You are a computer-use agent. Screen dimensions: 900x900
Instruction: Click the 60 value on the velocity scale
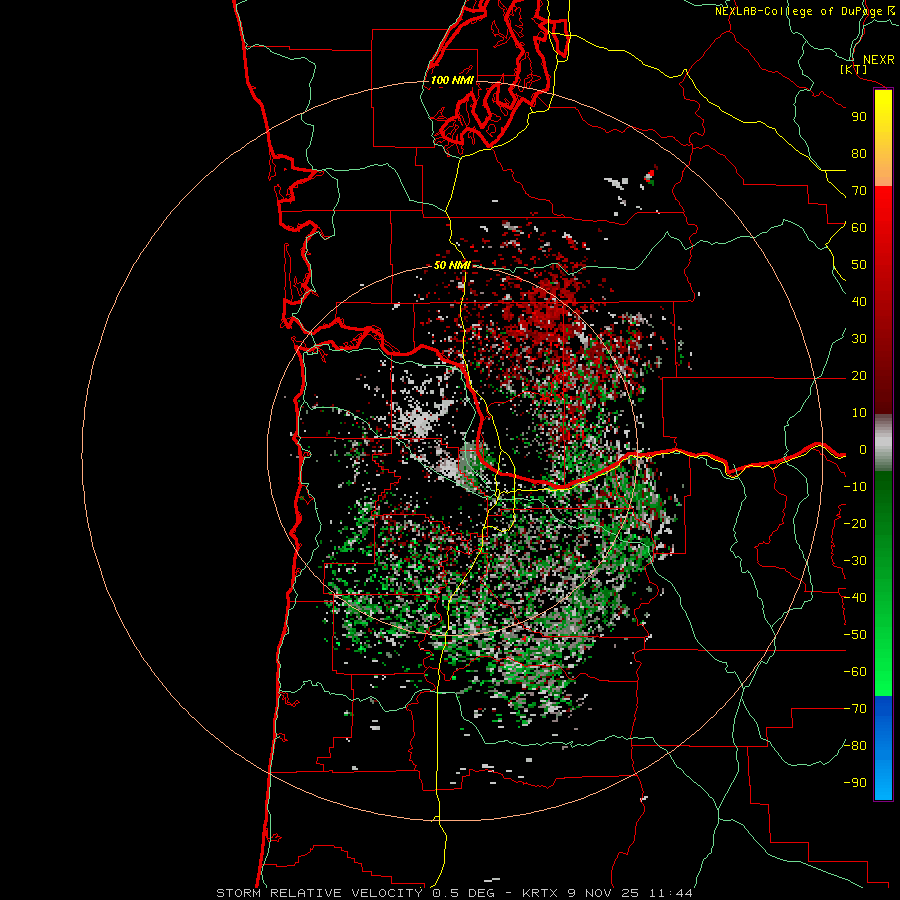[859, 227]
